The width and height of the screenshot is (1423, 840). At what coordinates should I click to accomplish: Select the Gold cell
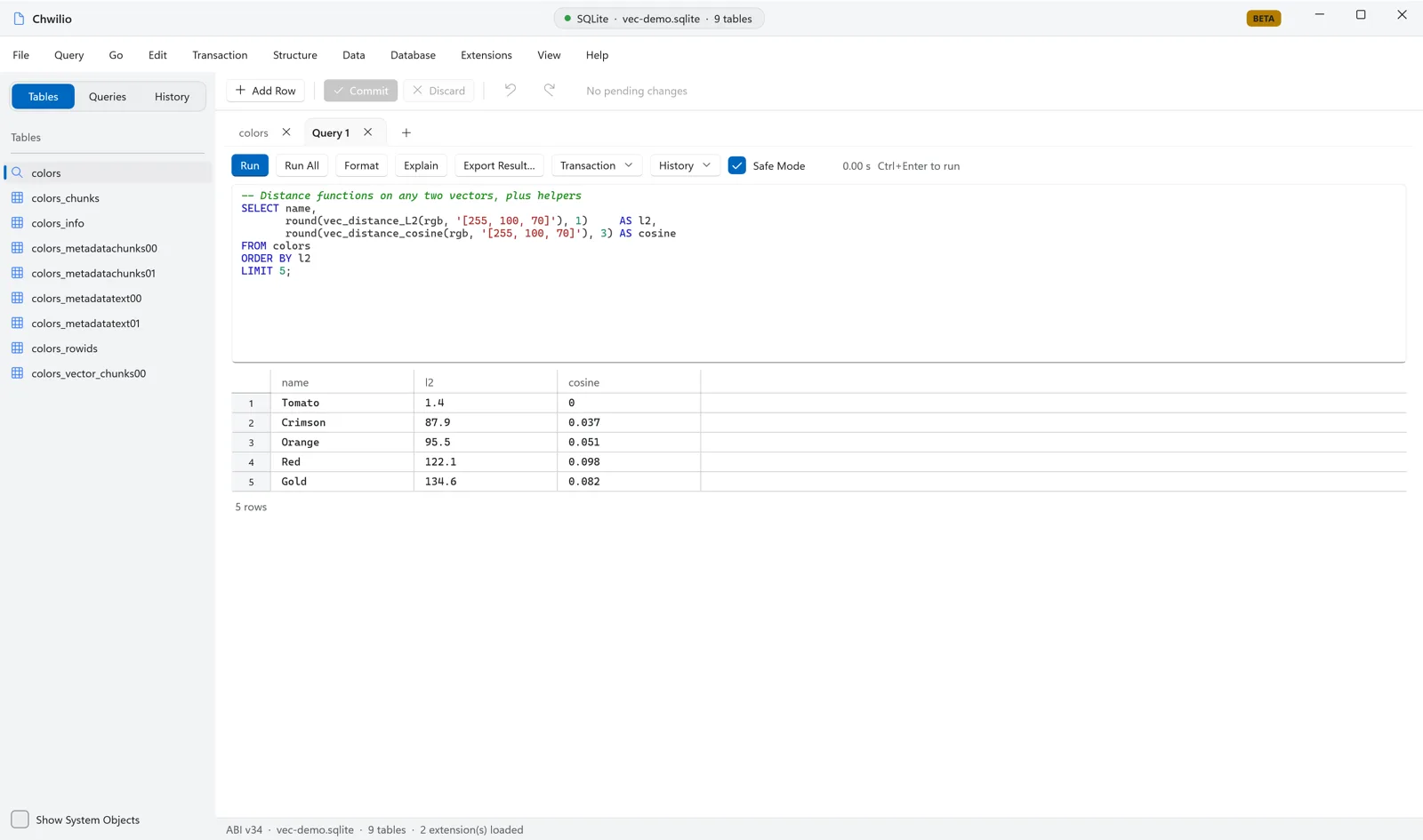click(x=342, y=481)
